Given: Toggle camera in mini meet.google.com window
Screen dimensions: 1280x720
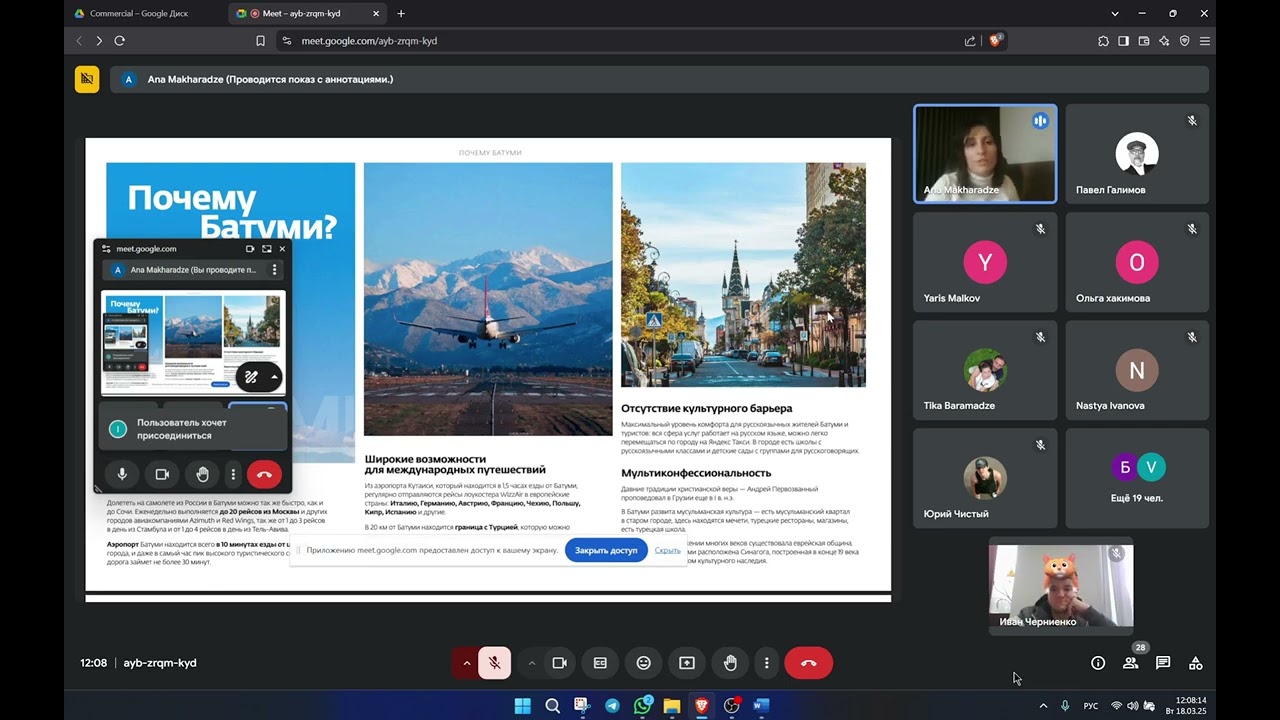Looking at the screenshot, I should tap(162, 474).
